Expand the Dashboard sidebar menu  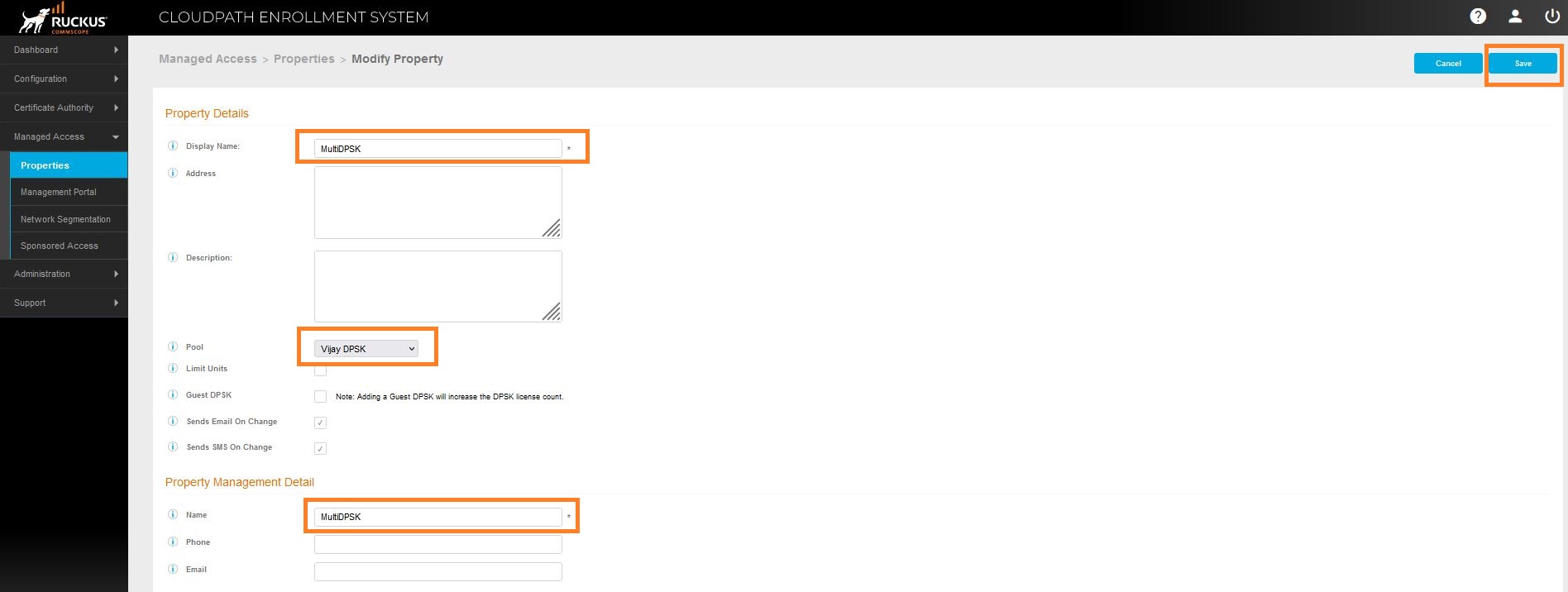(64, 50)
